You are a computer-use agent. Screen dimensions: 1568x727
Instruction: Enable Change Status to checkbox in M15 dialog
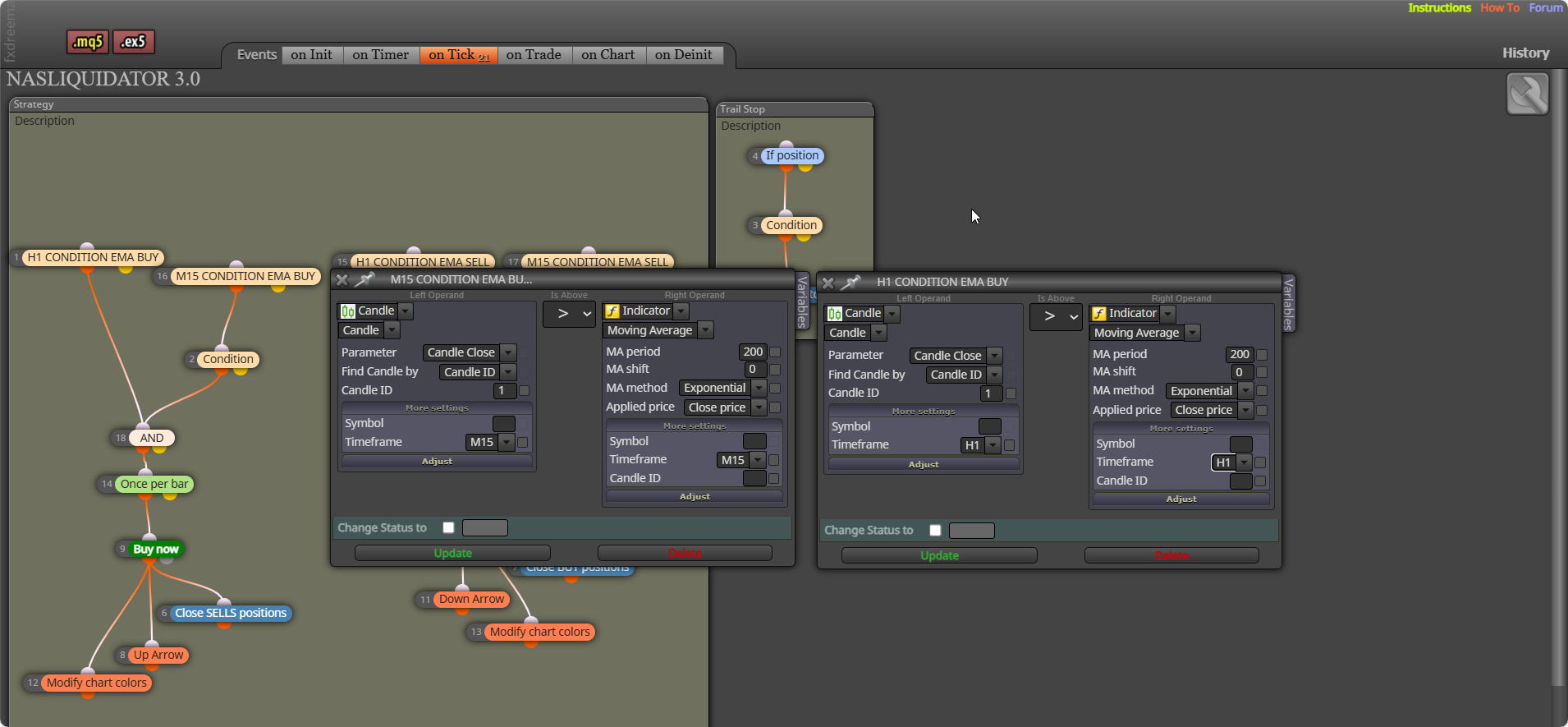pos(448,527)
